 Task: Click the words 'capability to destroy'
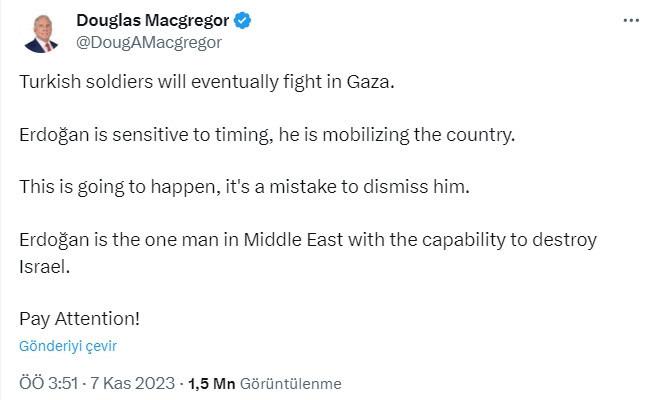(509, 240)
